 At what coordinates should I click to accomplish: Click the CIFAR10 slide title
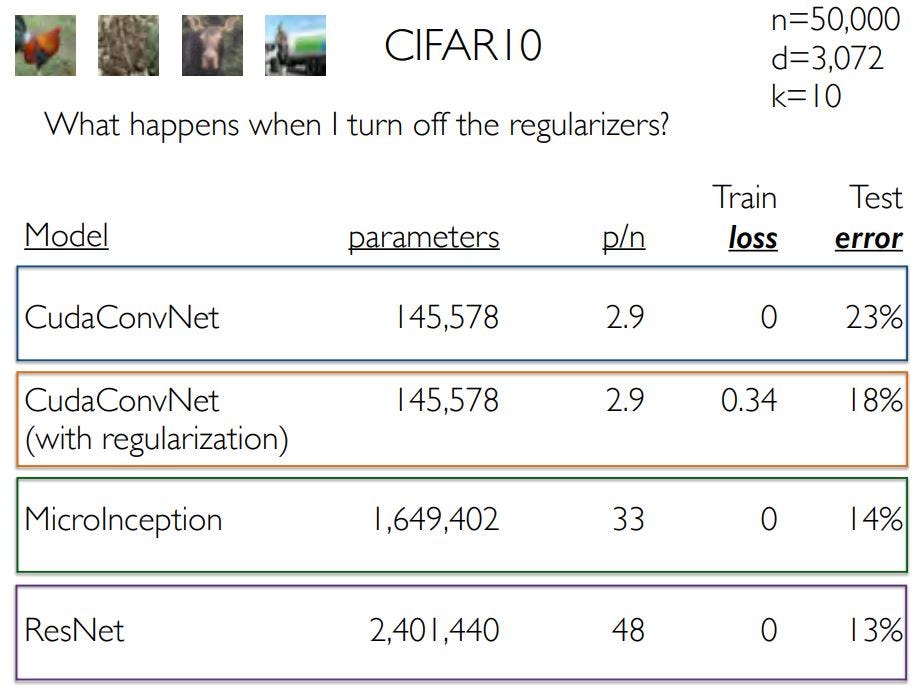click(x=463, y=45)
